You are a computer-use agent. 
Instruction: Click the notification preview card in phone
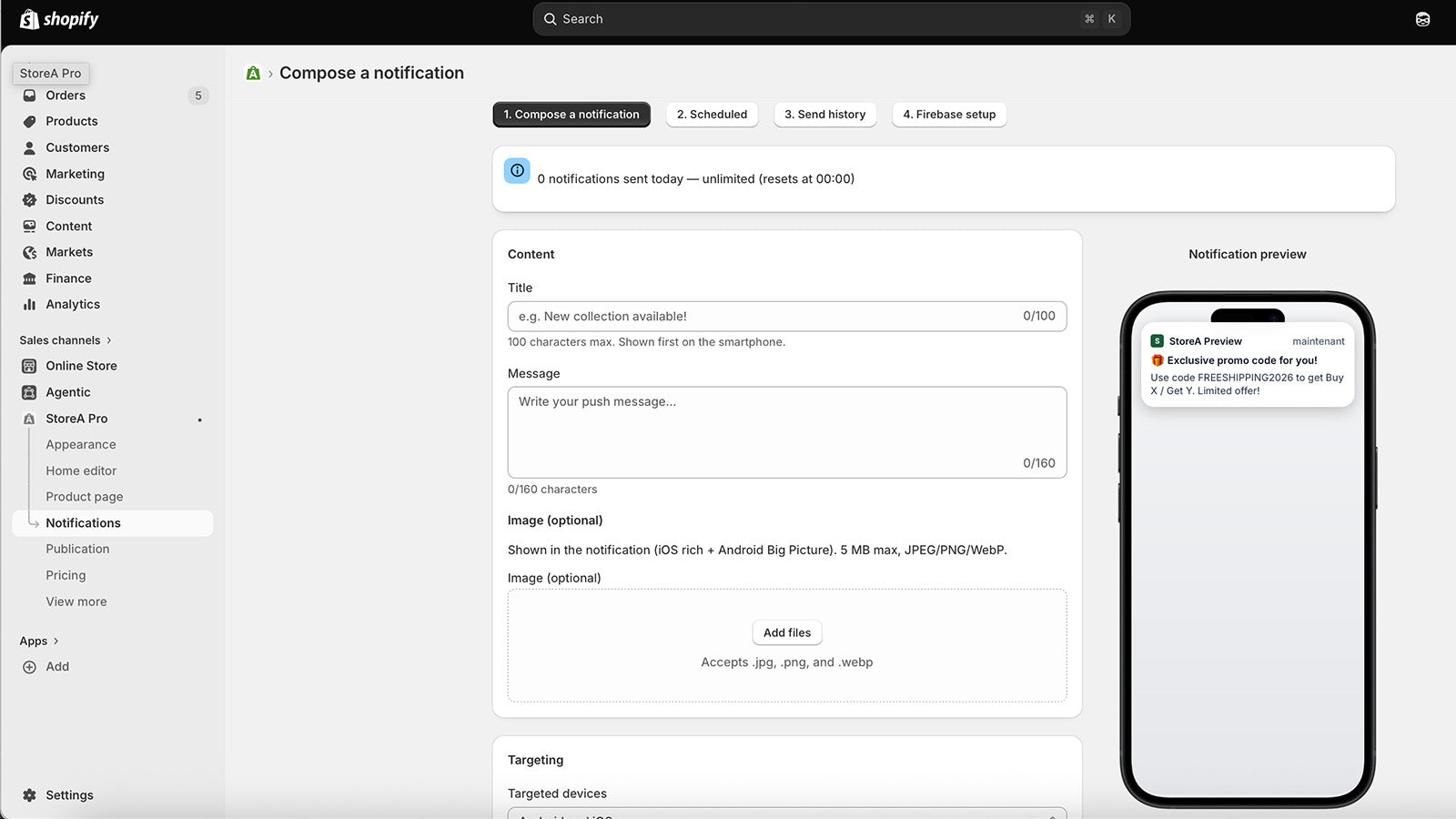(1248, 365)
